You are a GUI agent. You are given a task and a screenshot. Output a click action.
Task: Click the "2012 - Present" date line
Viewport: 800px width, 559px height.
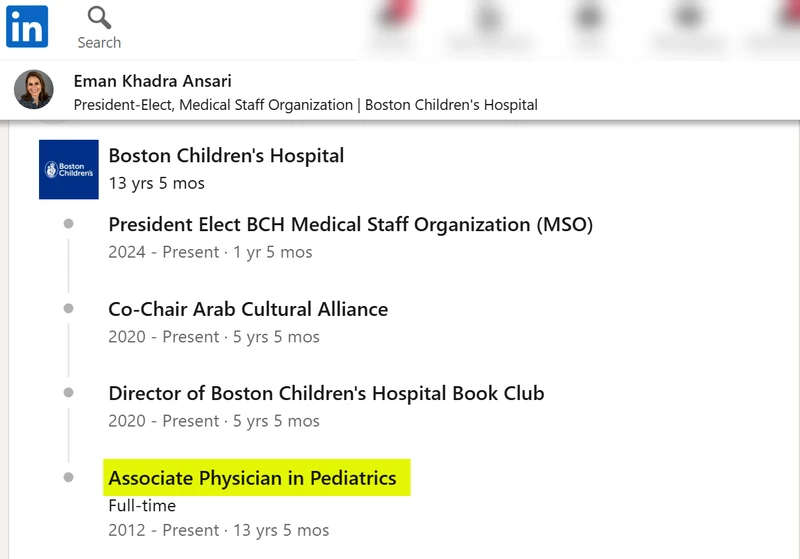tap(218, 530)
